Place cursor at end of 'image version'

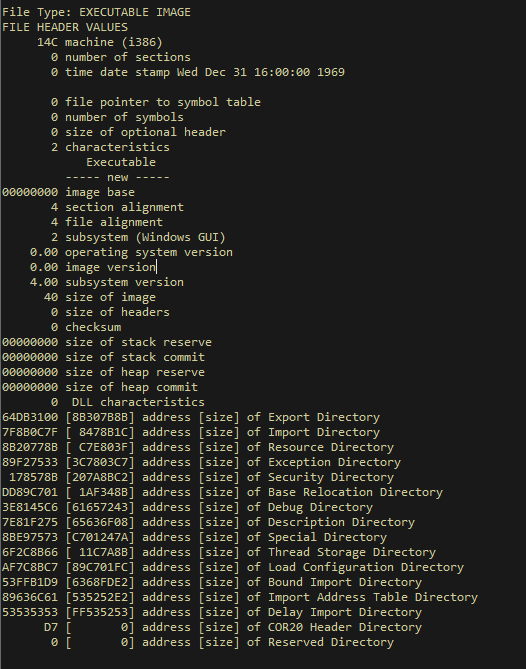[x=156, y=267]
